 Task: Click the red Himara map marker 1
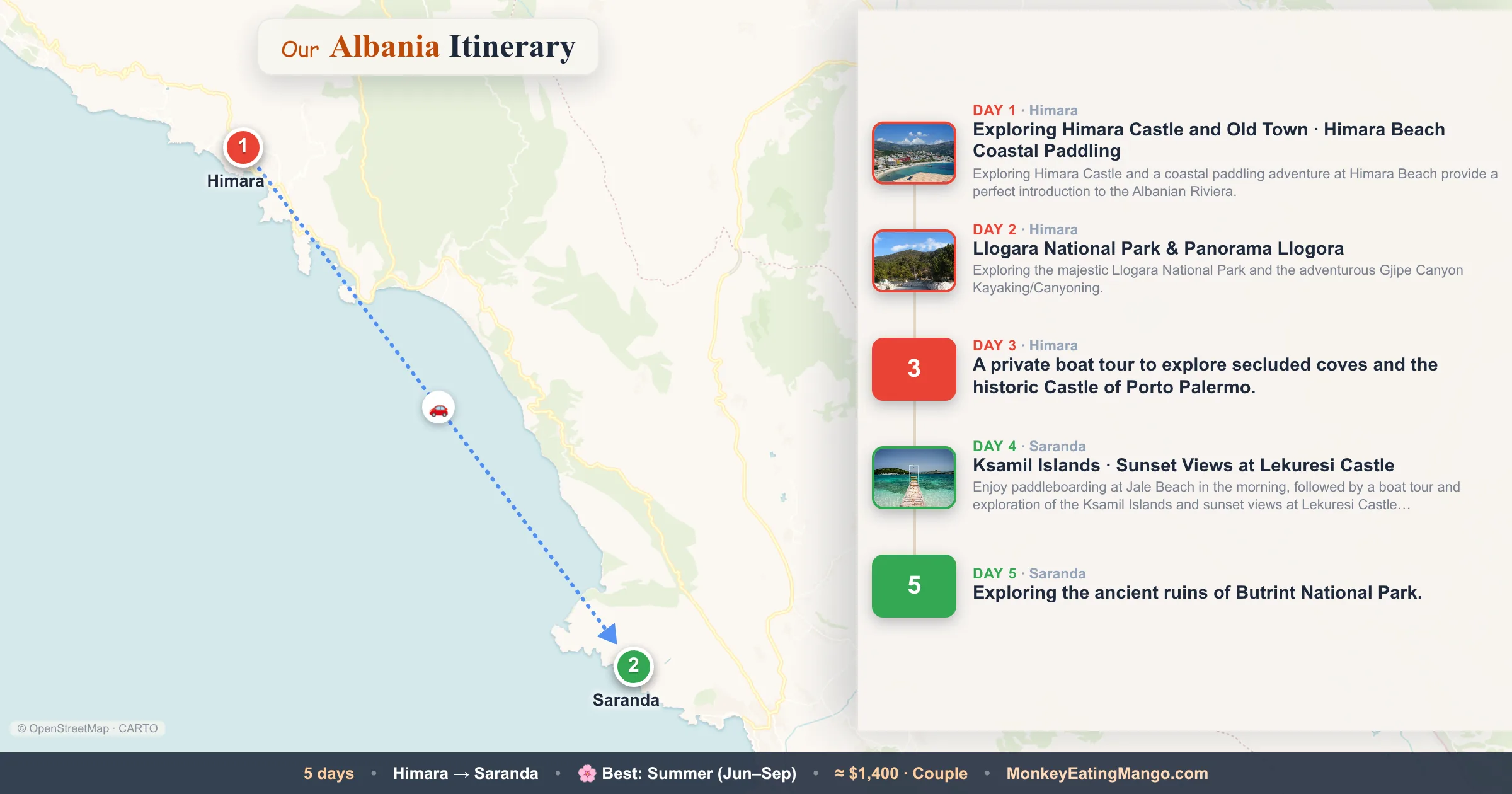click(243, 147)
